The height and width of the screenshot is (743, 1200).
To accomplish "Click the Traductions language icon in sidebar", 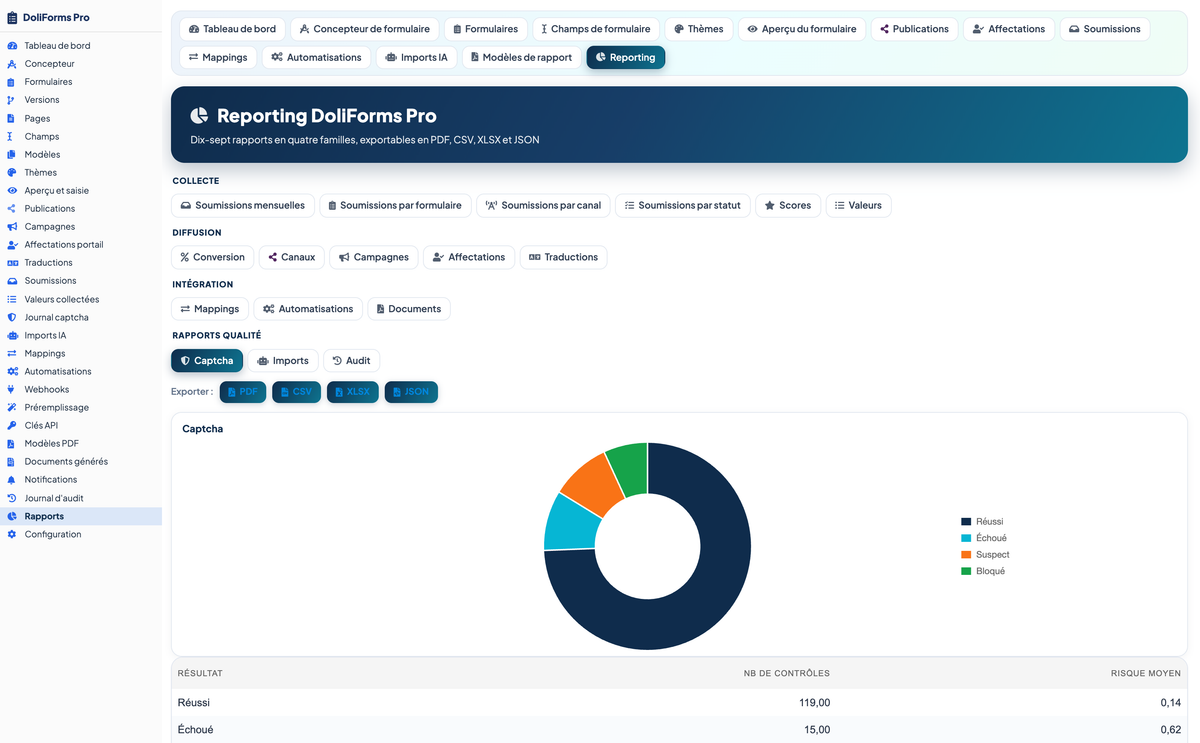I will (12, 263).
